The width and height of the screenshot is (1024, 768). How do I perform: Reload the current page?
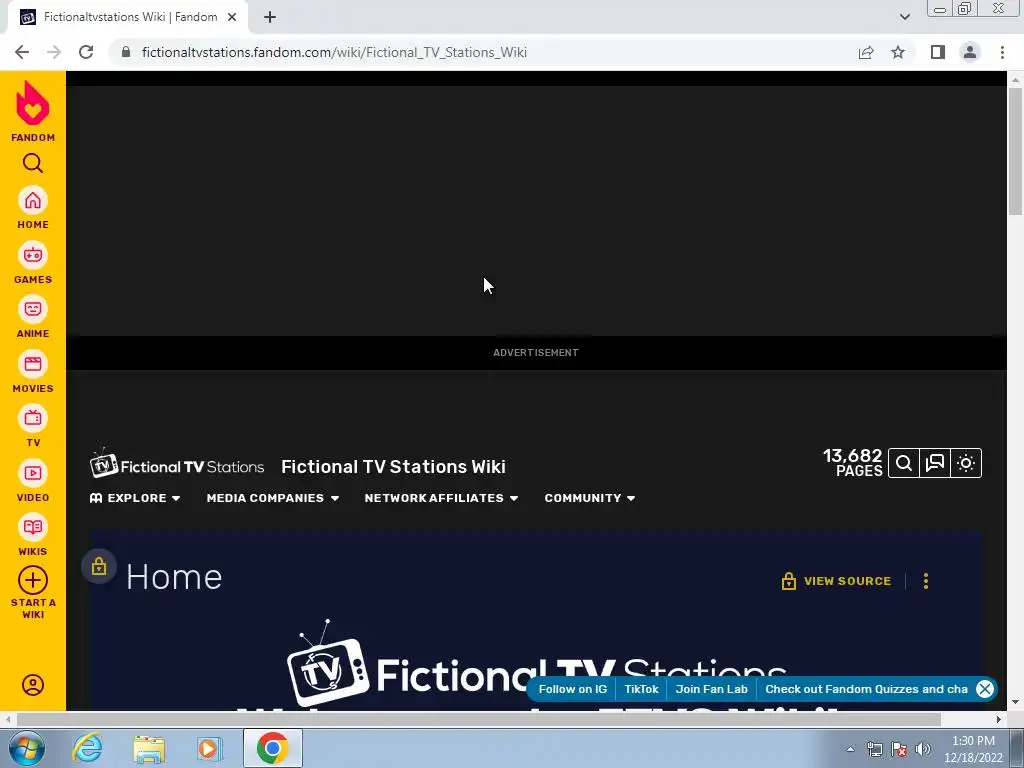86,52
